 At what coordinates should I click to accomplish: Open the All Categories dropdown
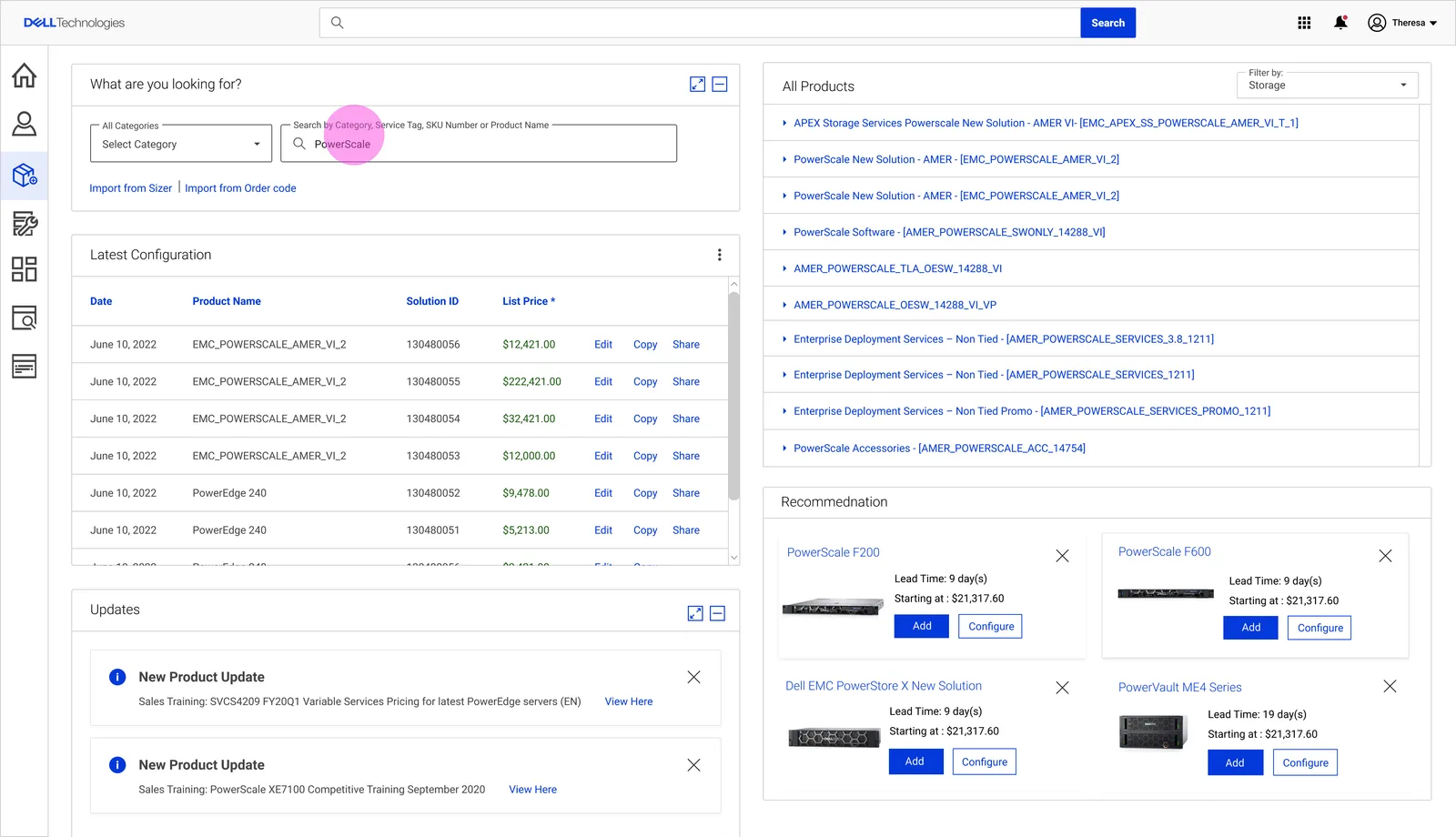click(x=181, y=144)
